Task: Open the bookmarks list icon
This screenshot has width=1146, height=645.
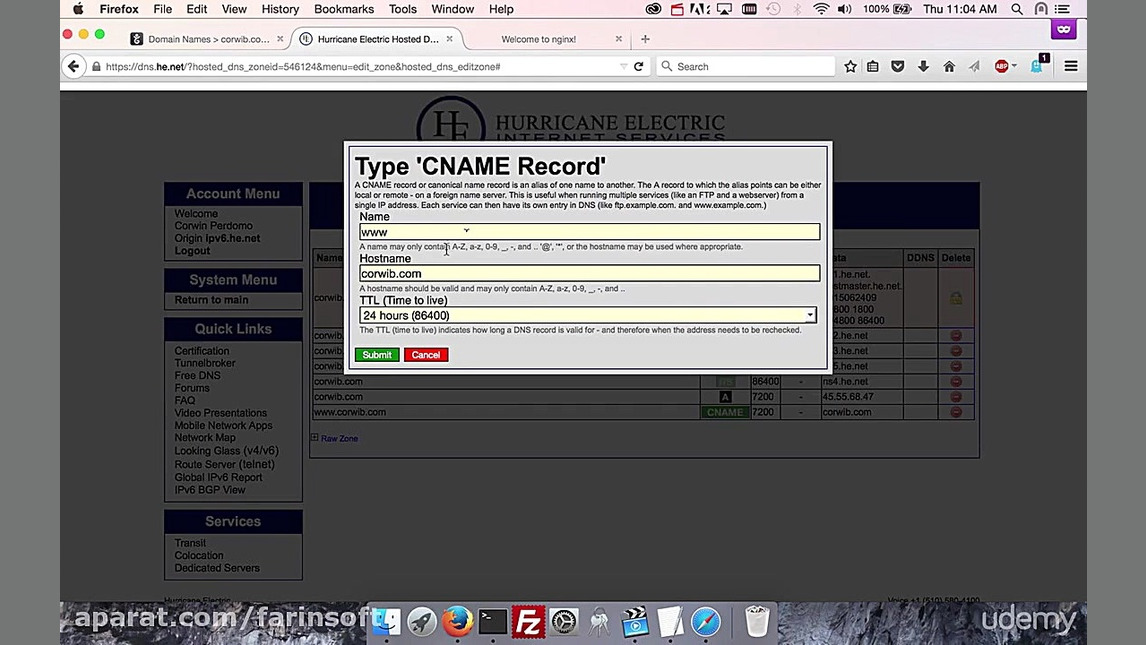Action: pyautogui.click(x=873, y=66)
